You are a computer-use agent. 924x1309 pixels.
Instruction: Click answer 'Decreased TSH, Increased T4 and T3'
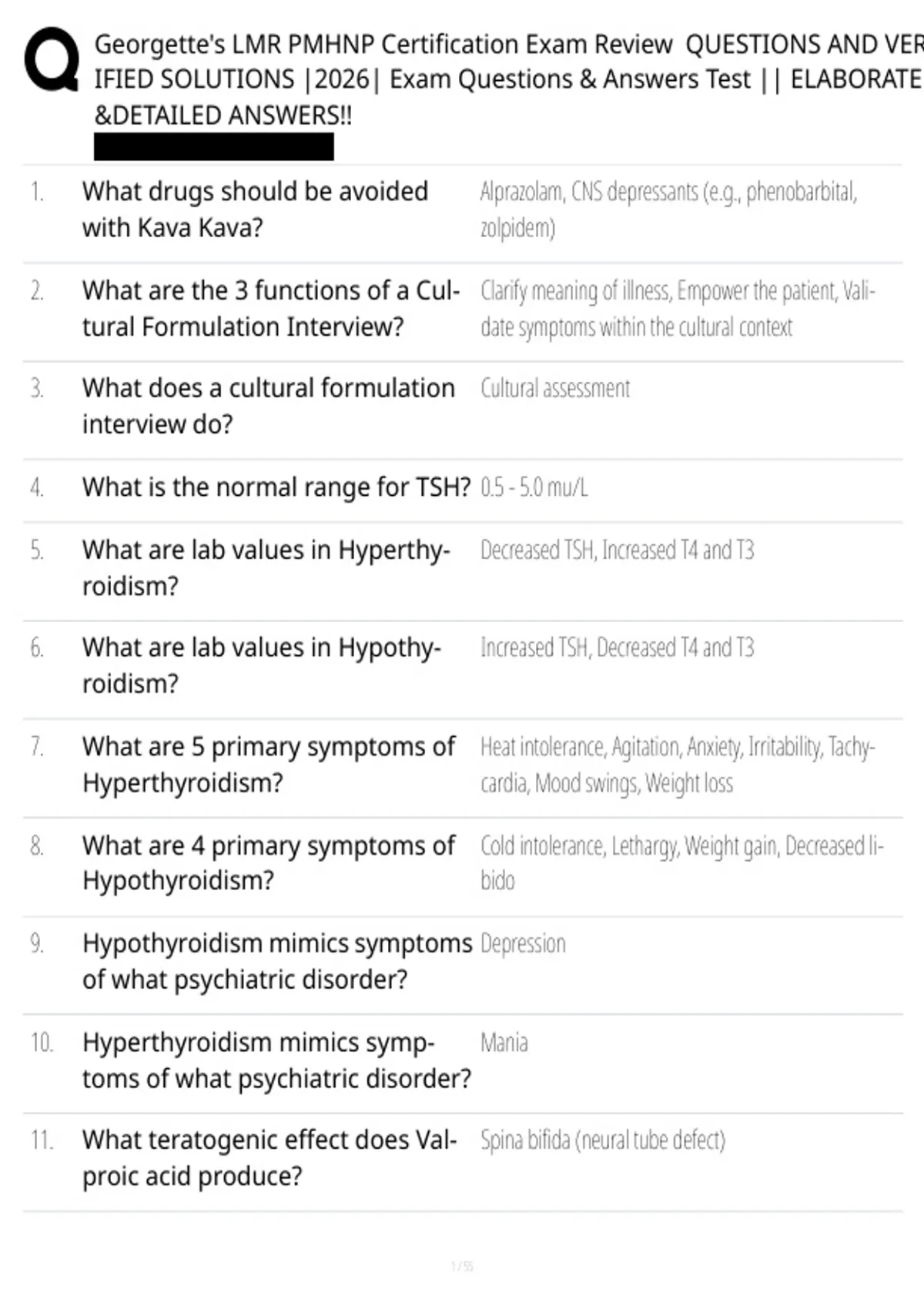pyautogui.click(x=618, y=550)
